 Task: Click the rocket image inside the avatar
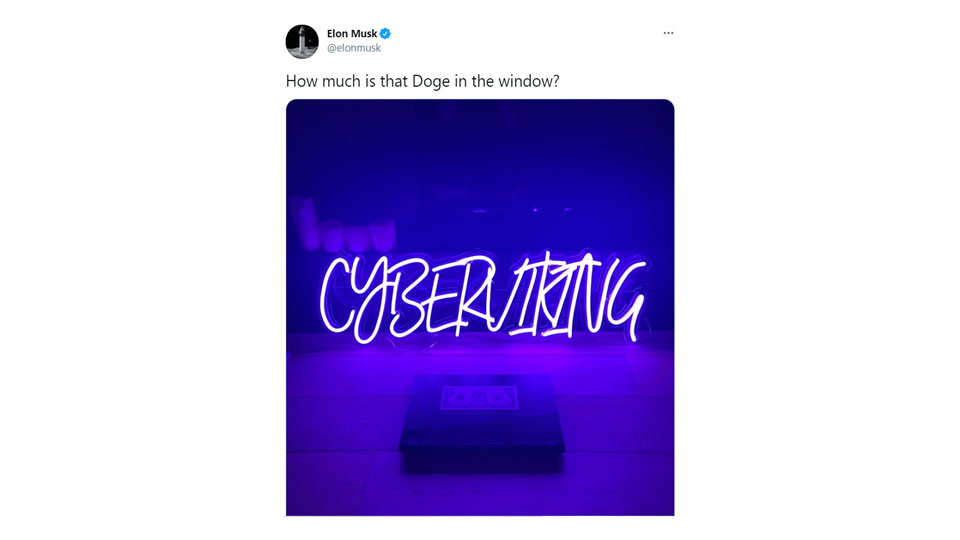click(302, 42)
